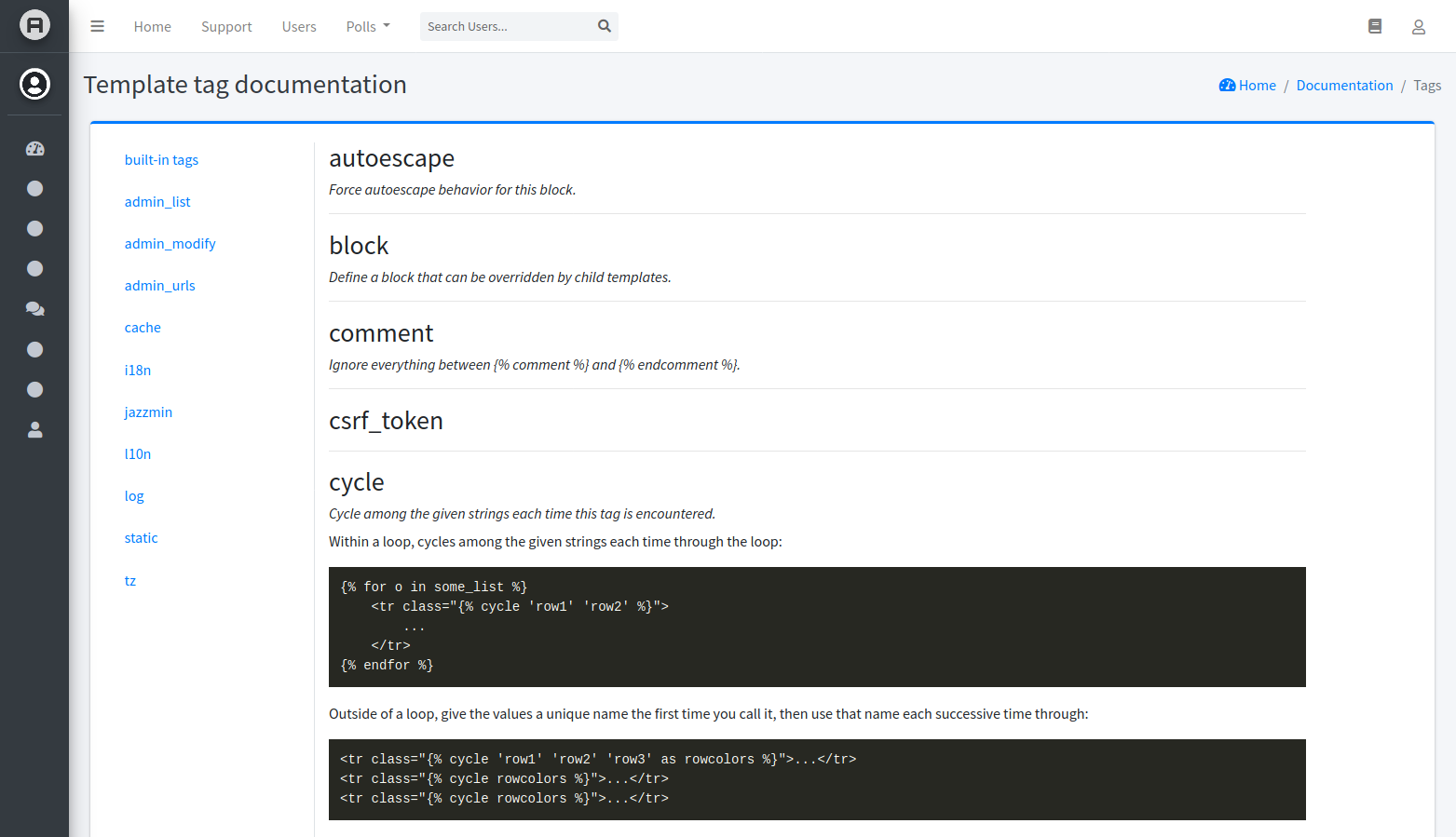Click the Jazzmin logo in sidebar
Image resolution: width=1456 pixels, height=837 pixels.
tap(34, 25)
